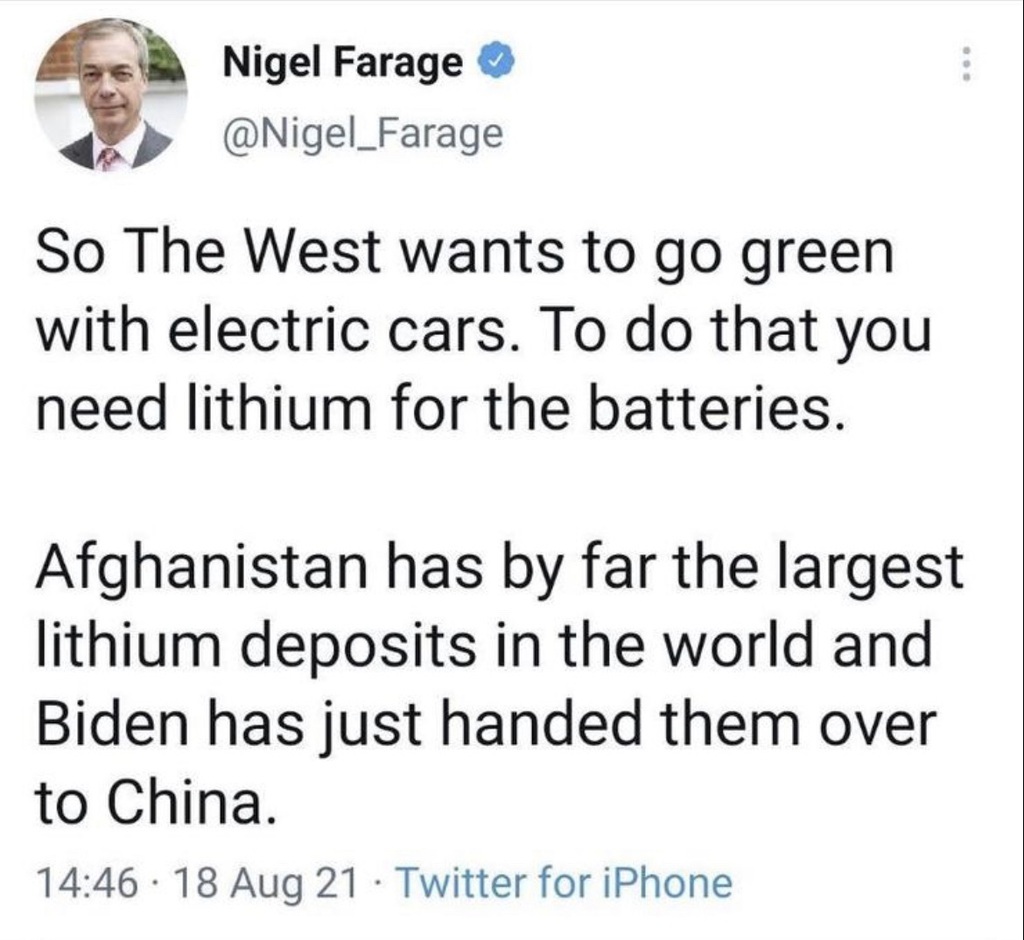The height and width of the screenshot is (940, 1024).
Task: Open the circular profile picture
Action: pos(111,96)
